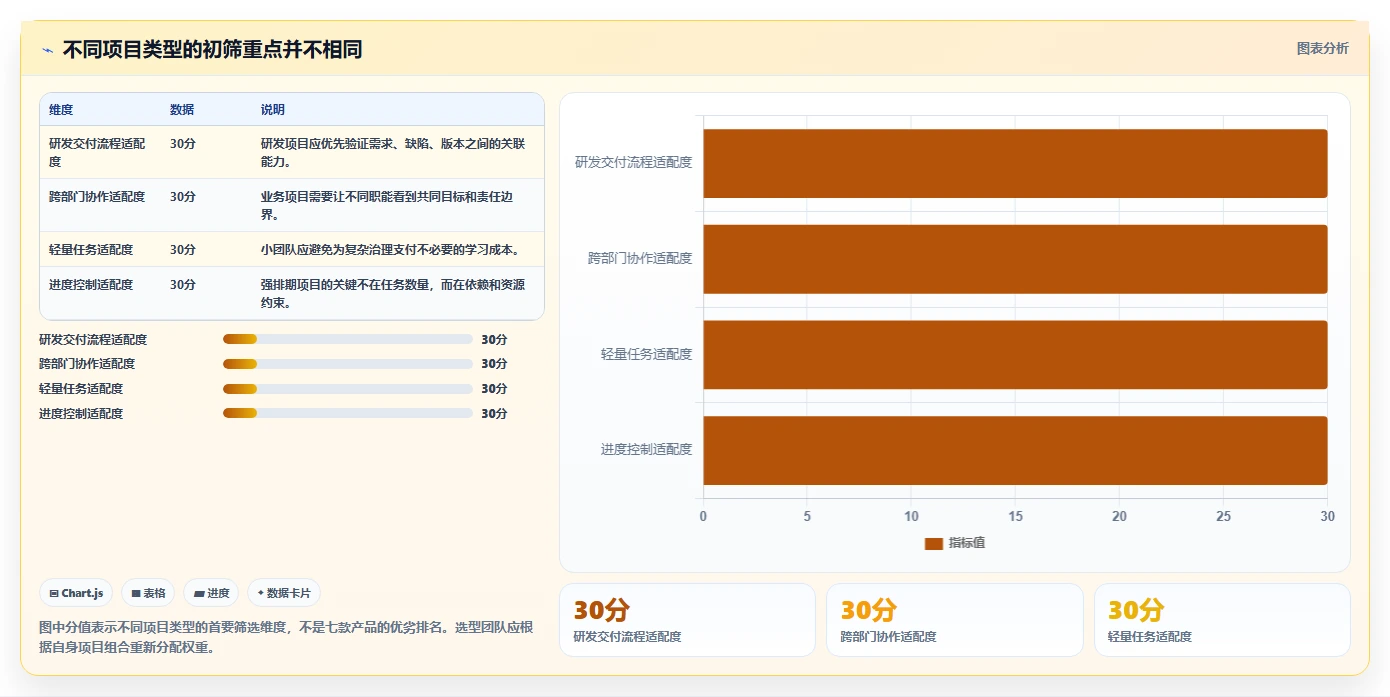Image resolution: width=1390 pixels, height=697 pixels.
Task: Click the 跨部门协作适配度 chart bar
Action: [1015, 259]
